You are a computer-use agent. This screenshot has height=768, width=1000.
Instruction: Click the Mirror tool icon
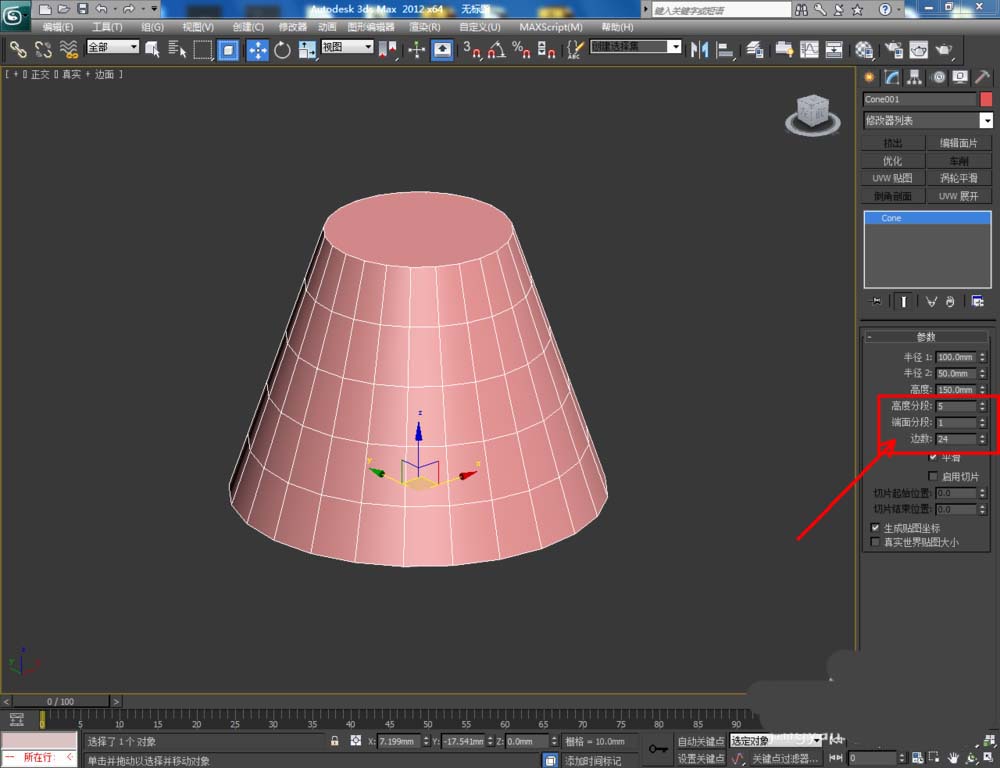point(700,49)
